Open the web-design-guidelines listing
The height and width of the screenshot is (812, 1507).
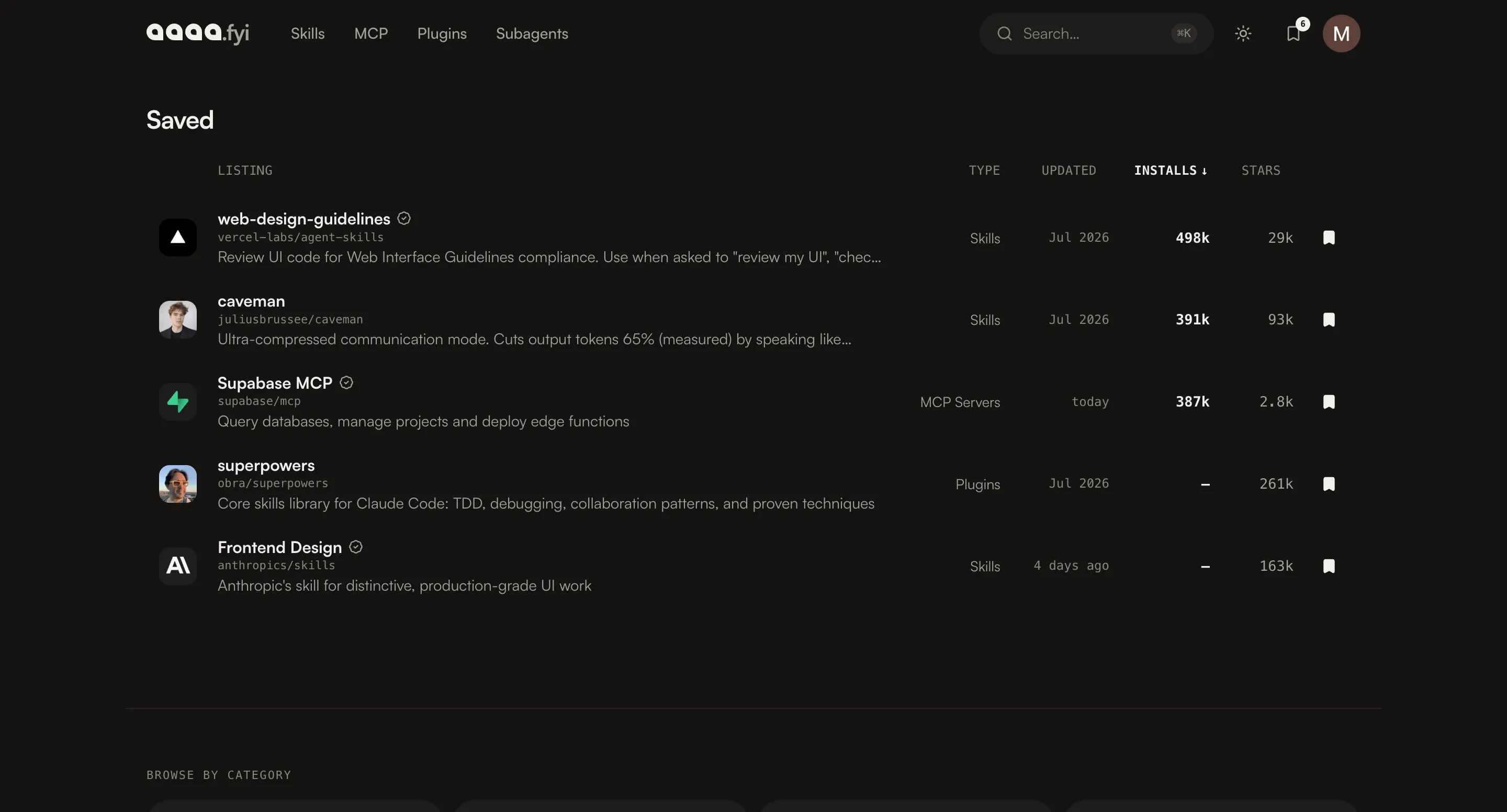tap(303, 219)
